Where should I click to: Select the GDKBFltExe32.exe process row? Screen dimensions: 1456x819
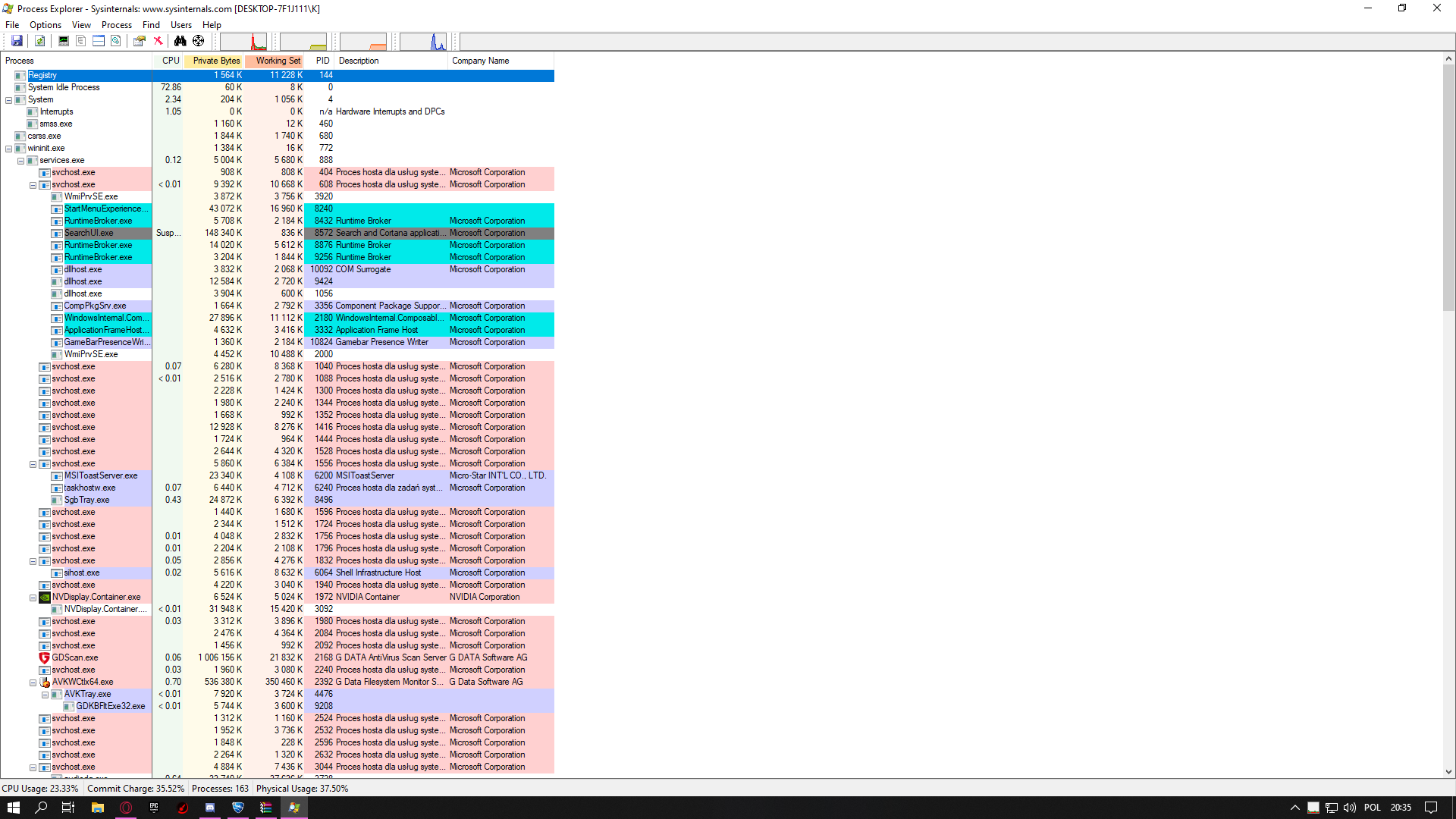coord(278,706)
